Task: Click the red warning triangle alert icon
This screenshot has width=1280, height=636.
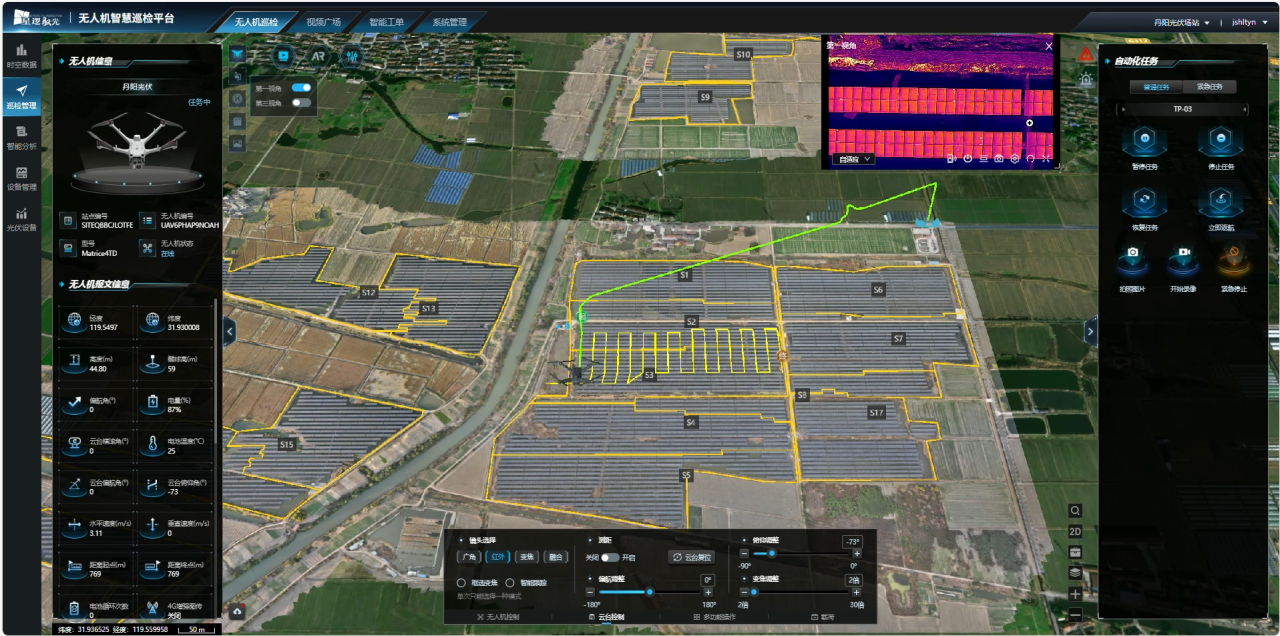Action: (x=1086, y=54)
